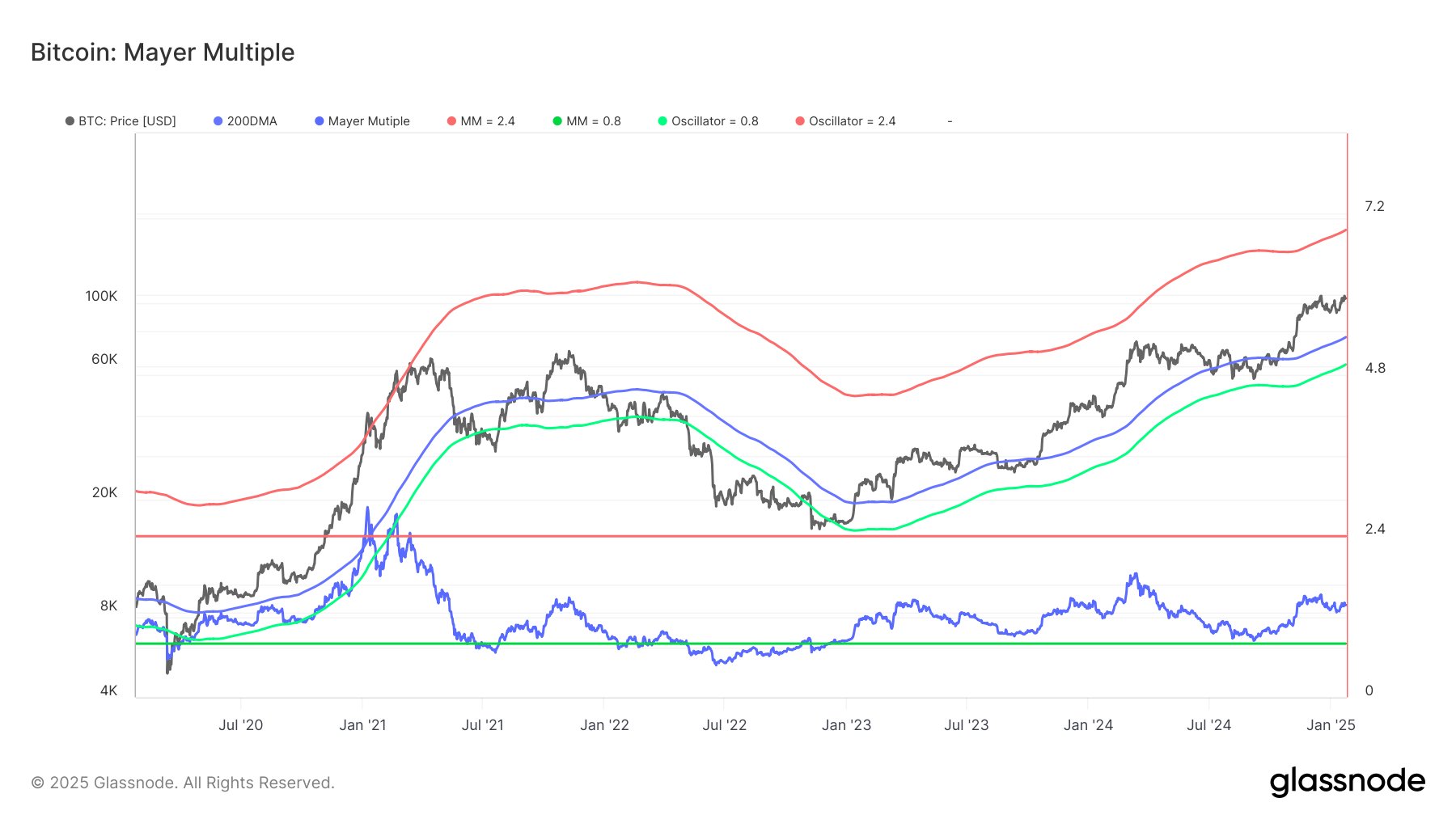Image resolution: width=1456 pixels, height=819 pixels.
Task: Open the glassnode logo at bottom right
Action: point(1347,782)
